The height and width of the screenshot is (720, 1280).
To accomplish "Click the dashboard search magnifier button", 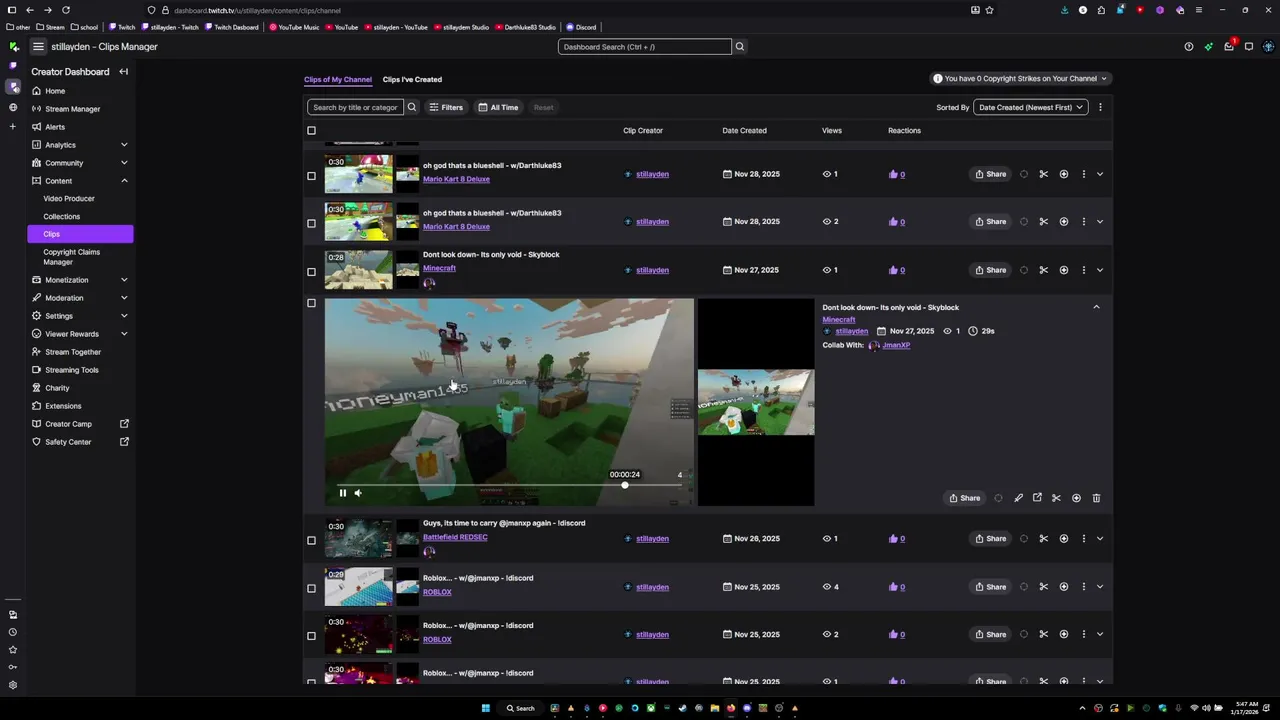I will (x=740, y=47).
